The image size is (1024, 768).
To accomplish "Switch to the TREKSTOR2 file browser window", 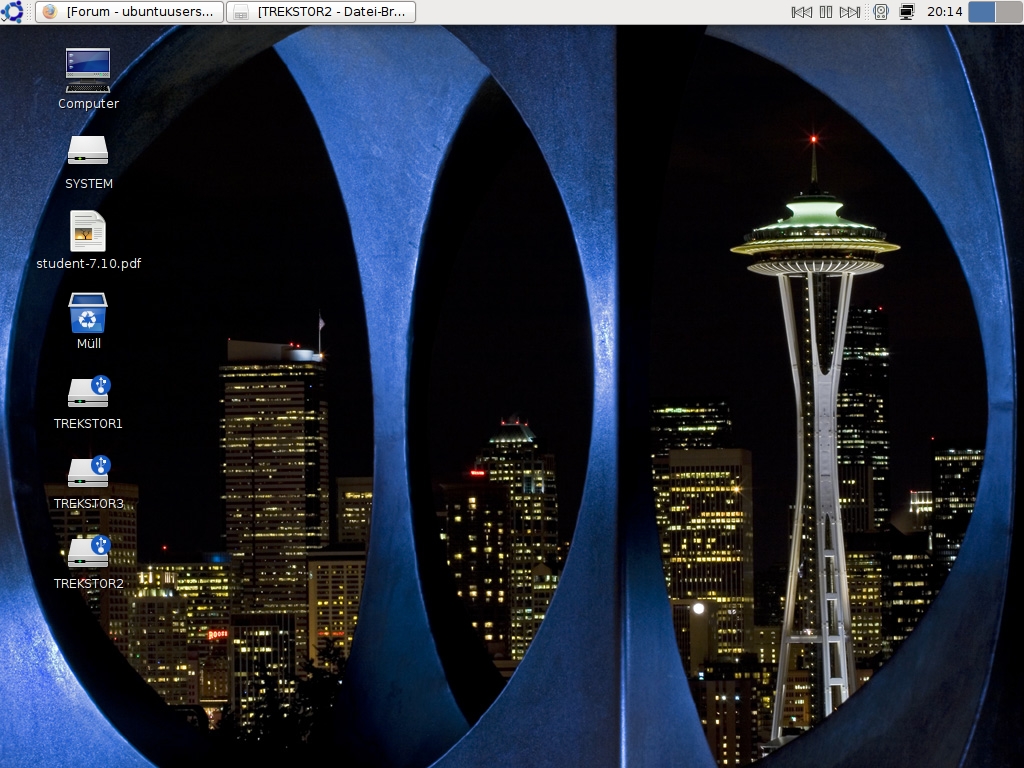I will point(321,12).
